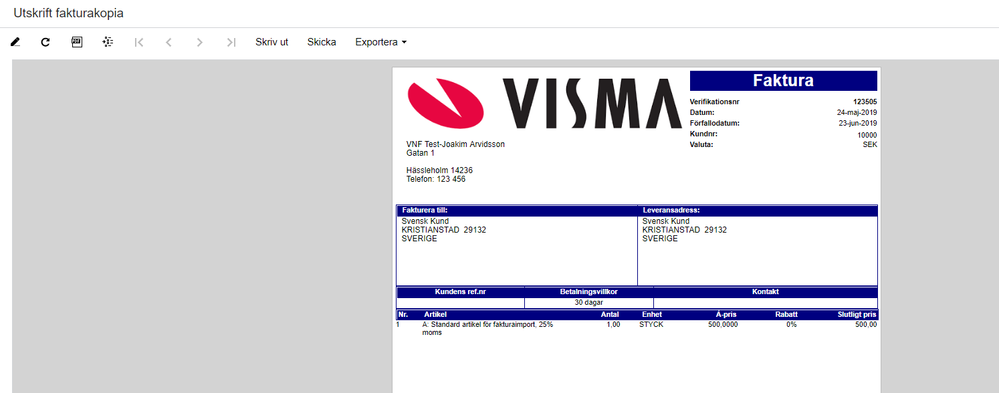Click the Skriv ut button
Screen dimensions: 999x393
tap(271, 43)
